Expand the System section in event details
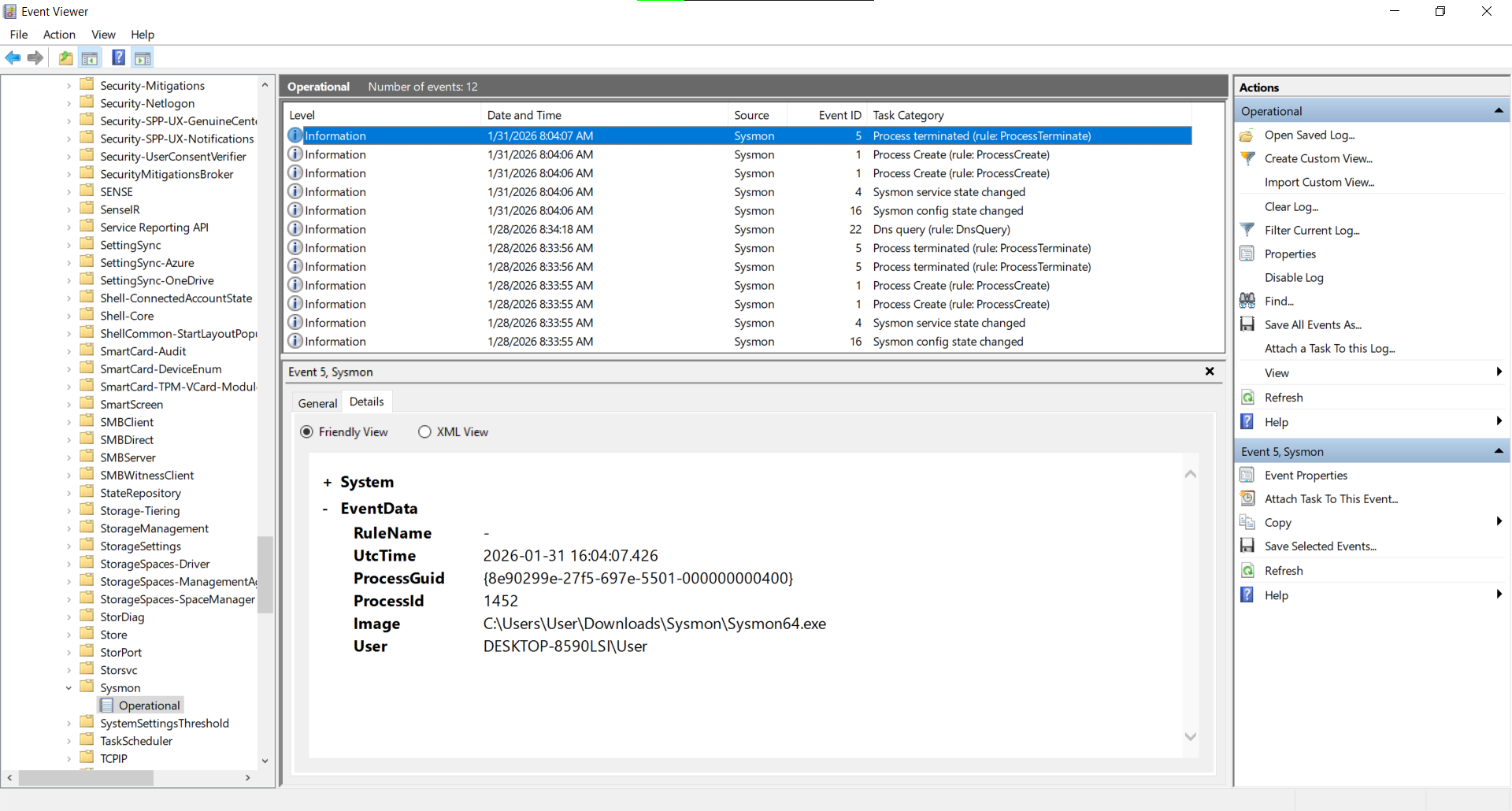Viewport: 1512px width, 811px height. [327, 483]
